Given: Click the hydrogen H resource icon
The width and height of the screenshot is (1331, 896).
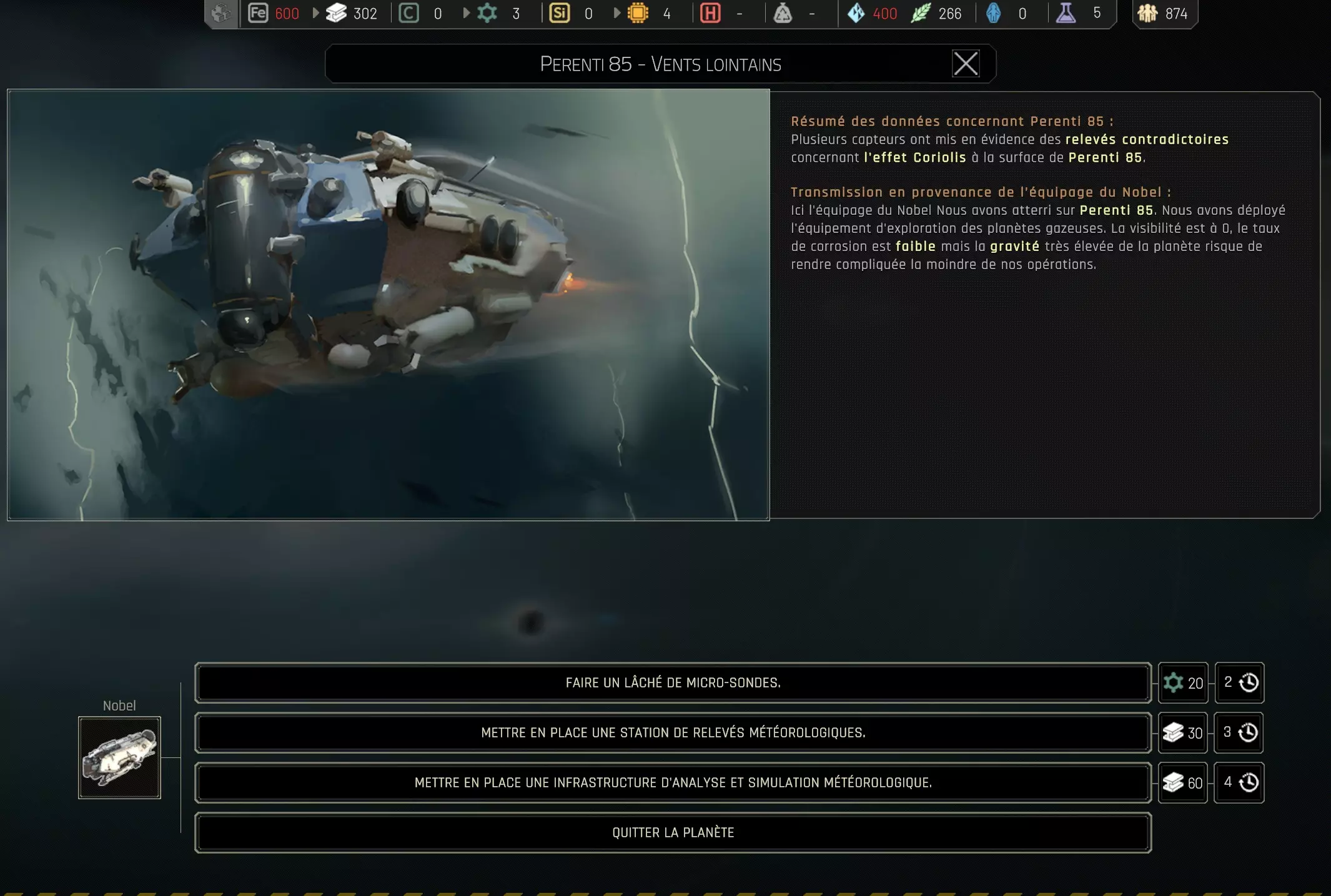Looking at the screenshot, I should (x=710, y=13).
